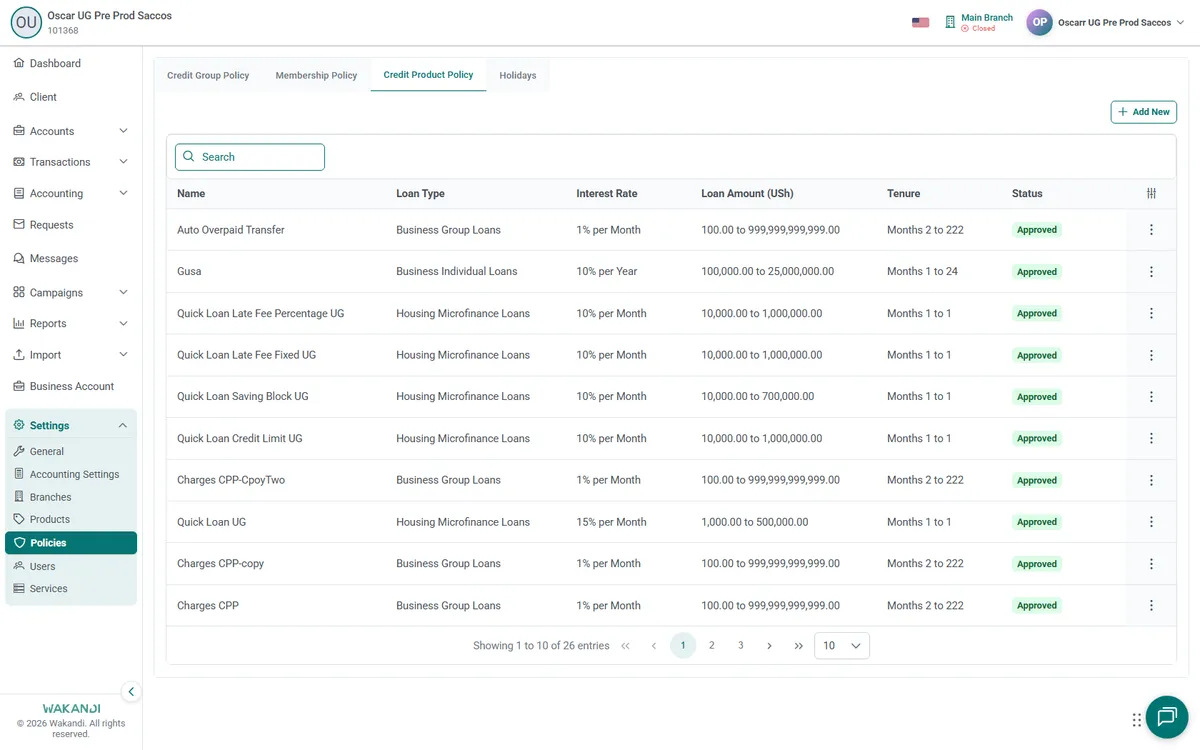Click the drag handle dots beside chat
Viewport: 1200px width, 750px height.
[x=1137, y=720]
